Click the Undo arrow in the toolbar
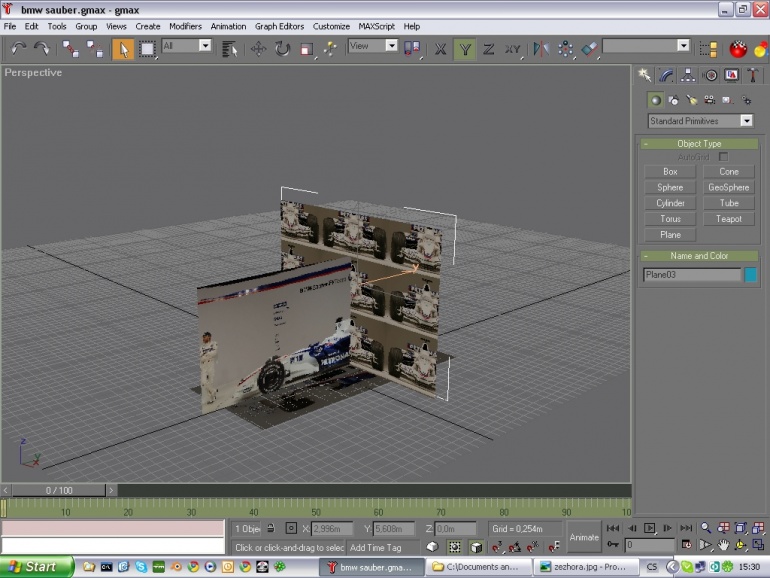Viewport: 770px width, 578px height. coord(19,49)
